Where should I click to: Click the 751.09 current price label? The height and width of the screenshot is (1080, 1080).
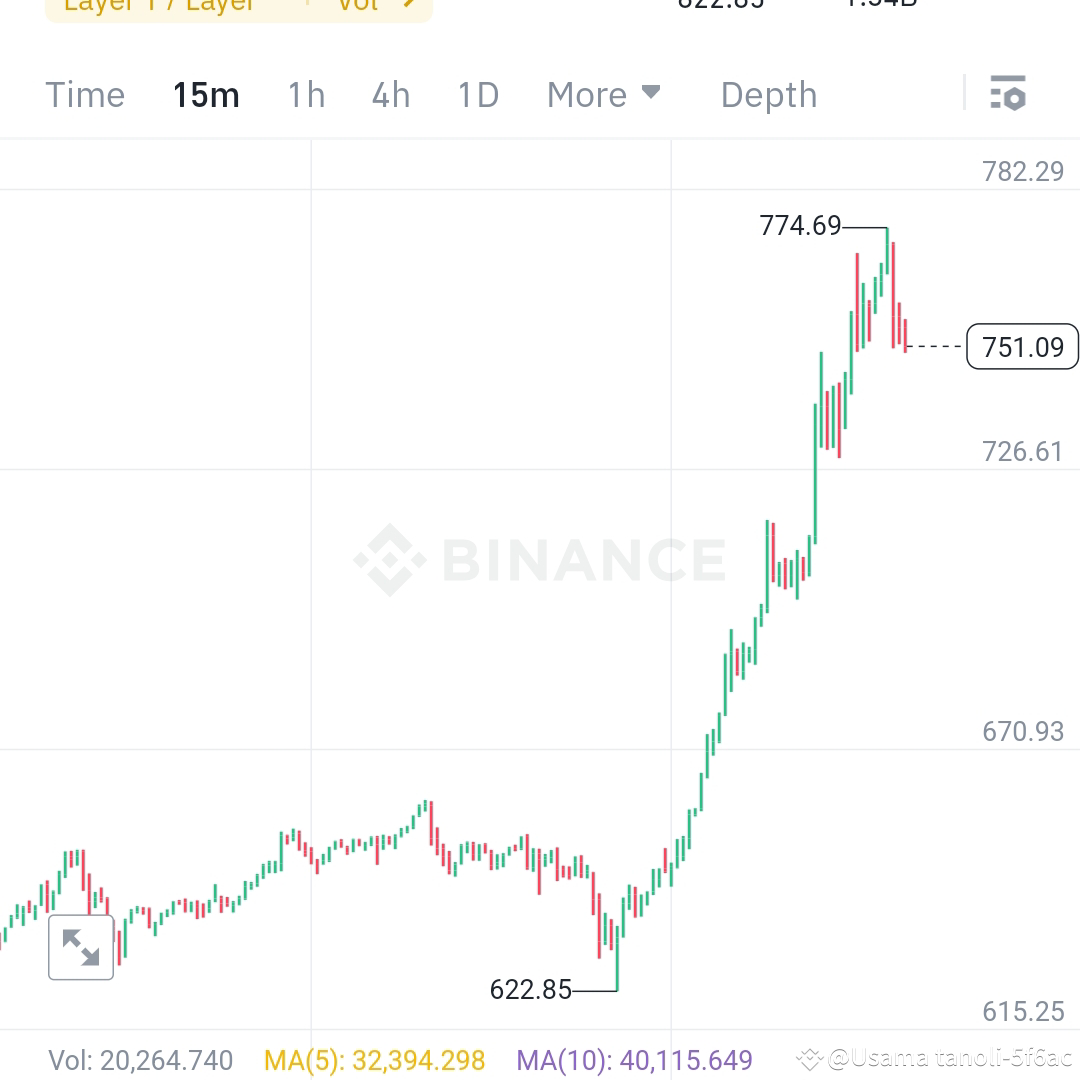pos(1022,347)
